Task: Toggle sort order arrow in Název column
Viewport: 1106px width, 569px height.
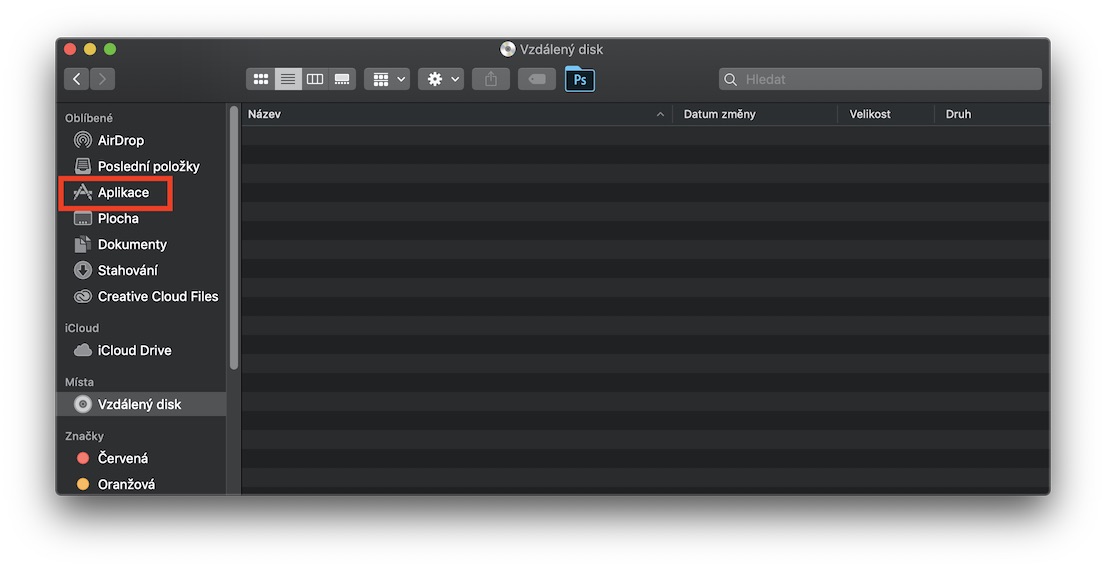Action: 660,114
